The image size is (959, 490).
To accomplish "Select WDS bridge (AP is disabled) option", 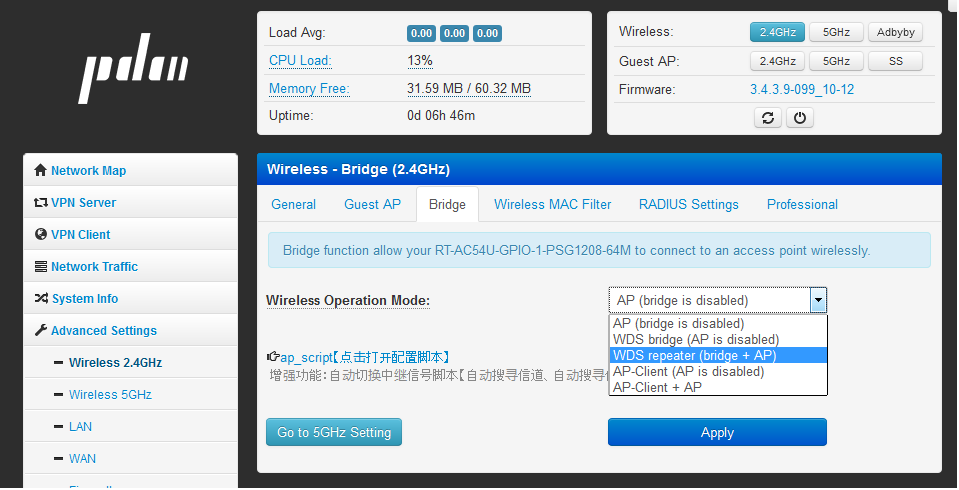I will [x=696, y=339].
